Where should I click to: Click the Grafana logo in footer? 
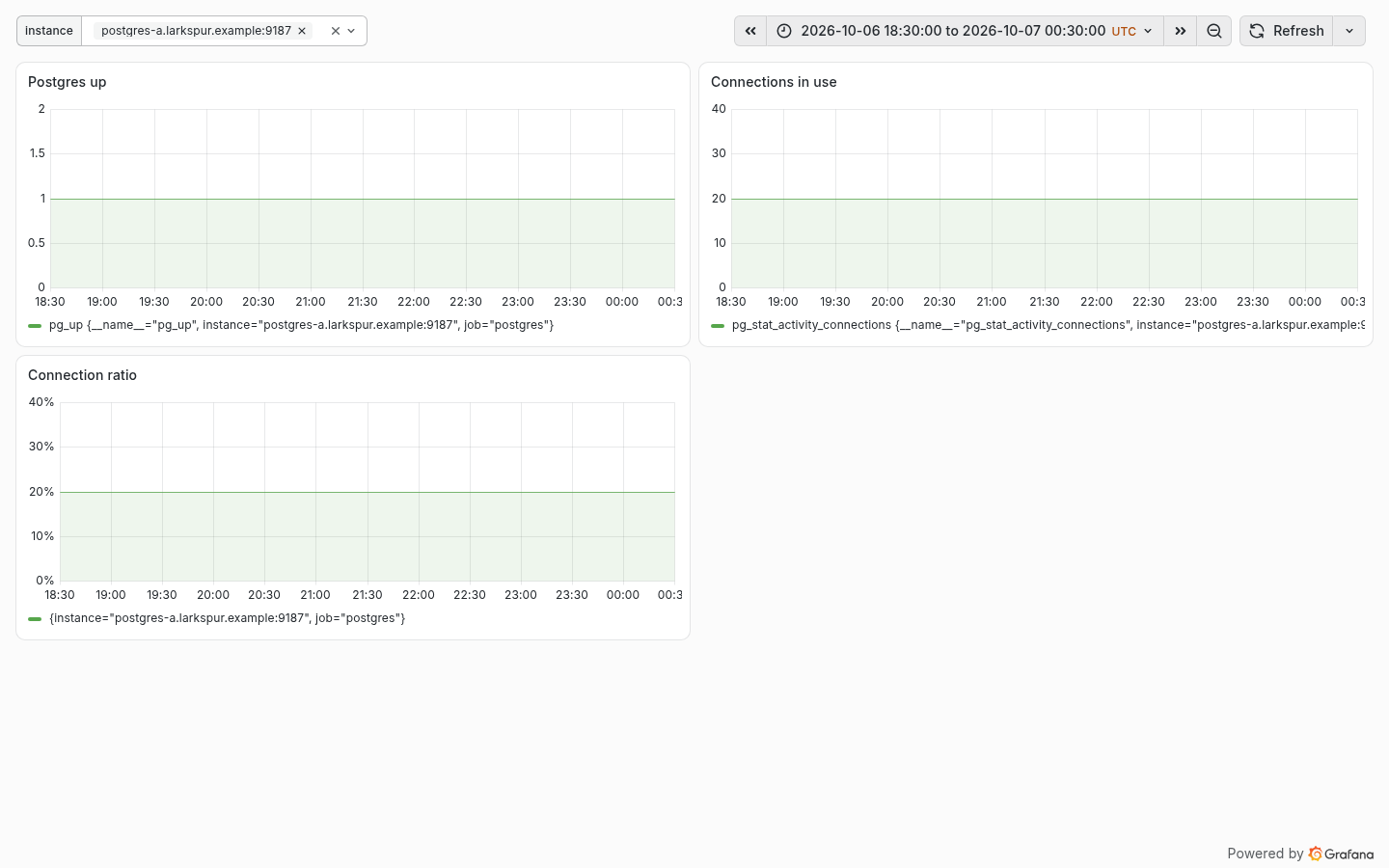pyautogui.click(x=1341, y=854)
